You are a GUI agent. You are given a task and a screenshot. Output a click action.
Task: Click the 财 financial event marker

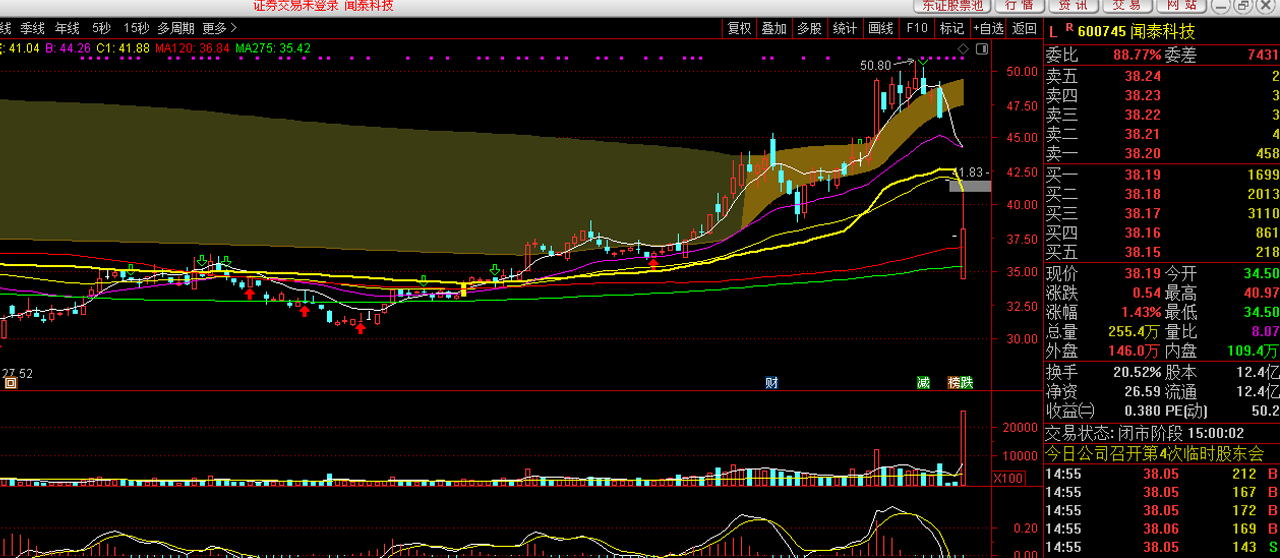click(x=771, y=382)
